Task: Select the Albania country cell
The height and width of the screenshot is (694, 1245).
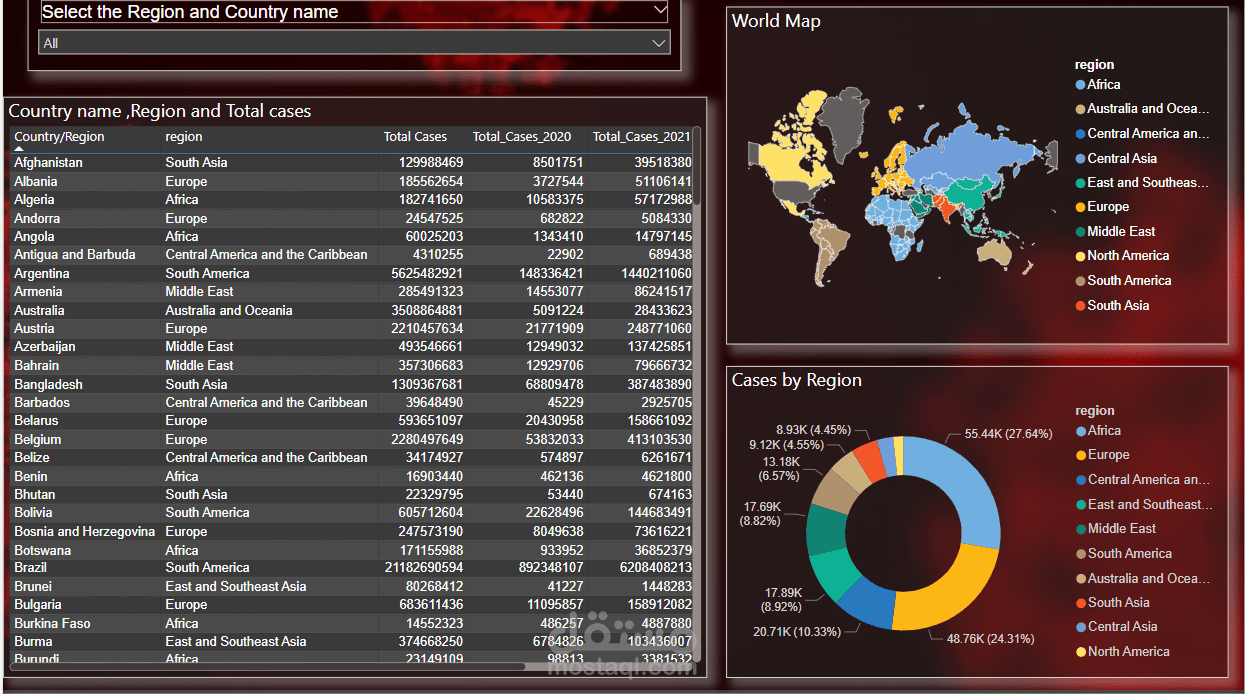Action: click(36, 181)
